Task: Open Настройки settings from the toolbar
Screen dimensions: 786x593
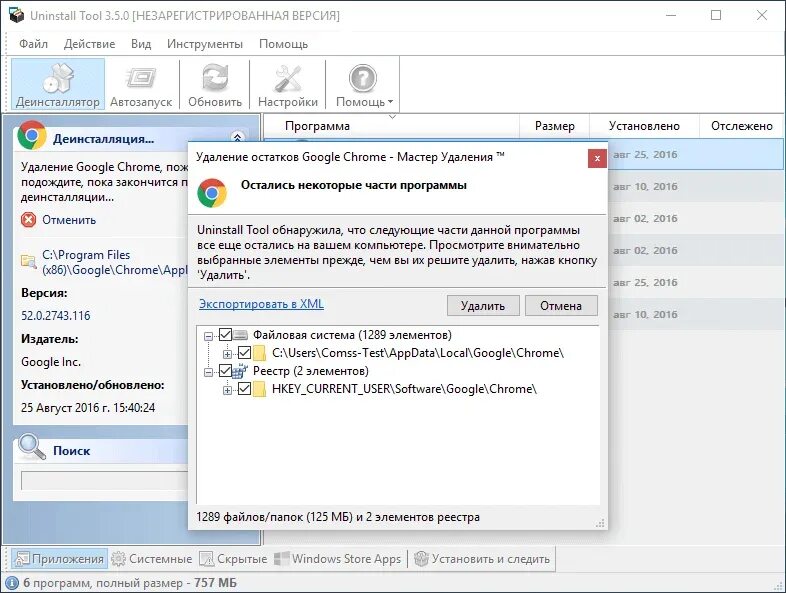Action: (288, 84)
